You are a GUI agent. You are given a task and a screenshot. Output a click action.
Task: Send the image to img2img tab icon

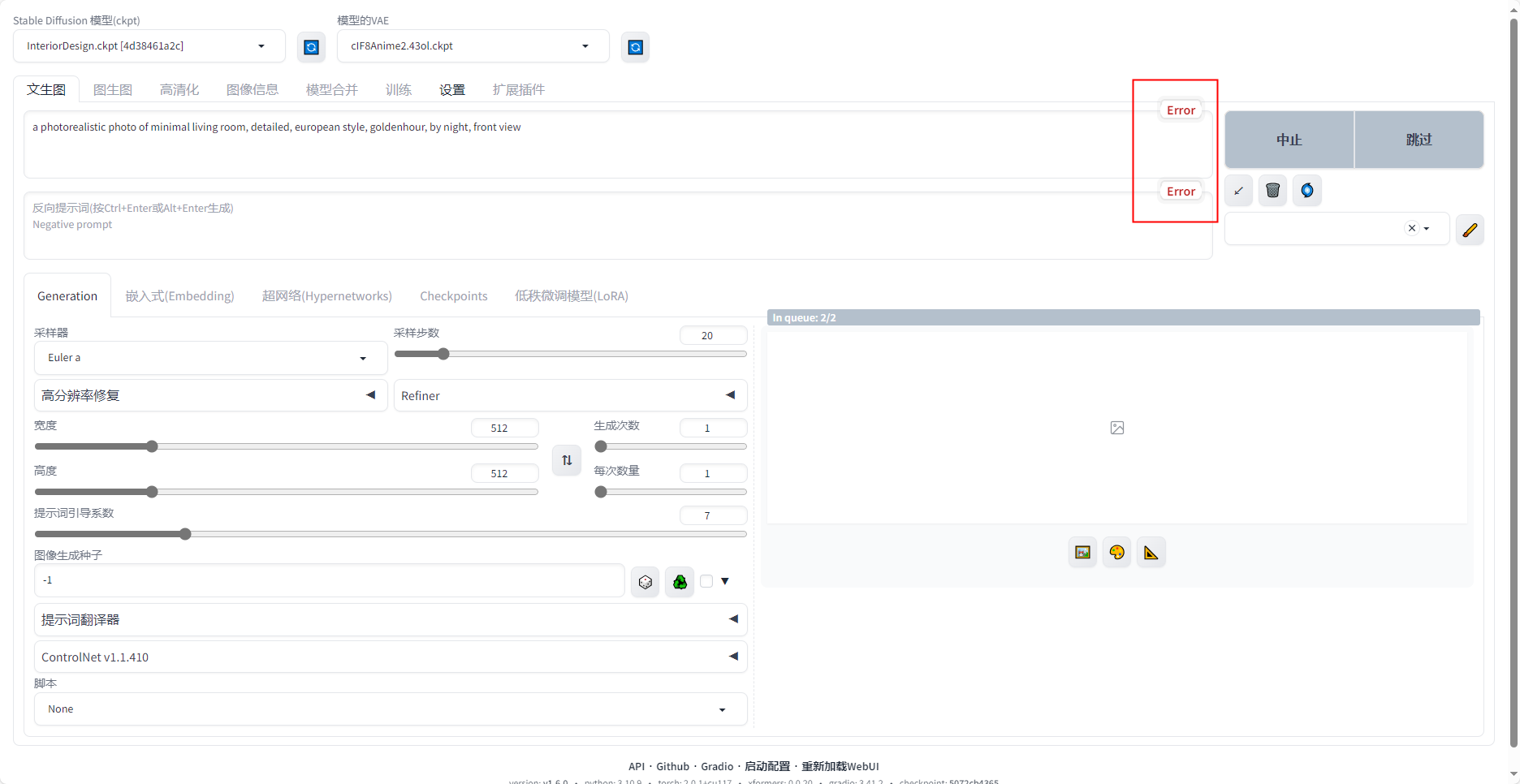coord(1082,553)
